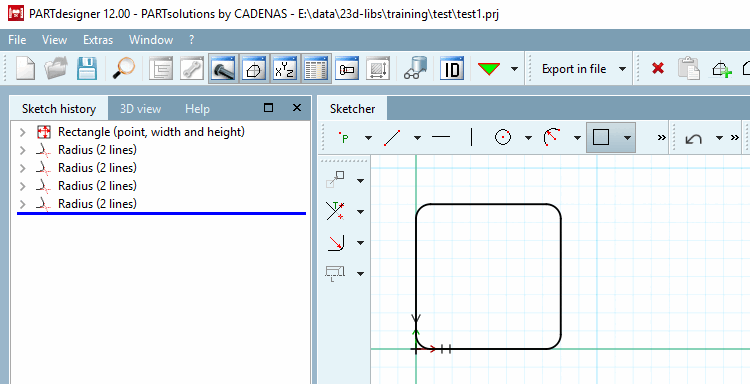
Task: Toggle the table window toolbar button
Action: pos(316,68)
